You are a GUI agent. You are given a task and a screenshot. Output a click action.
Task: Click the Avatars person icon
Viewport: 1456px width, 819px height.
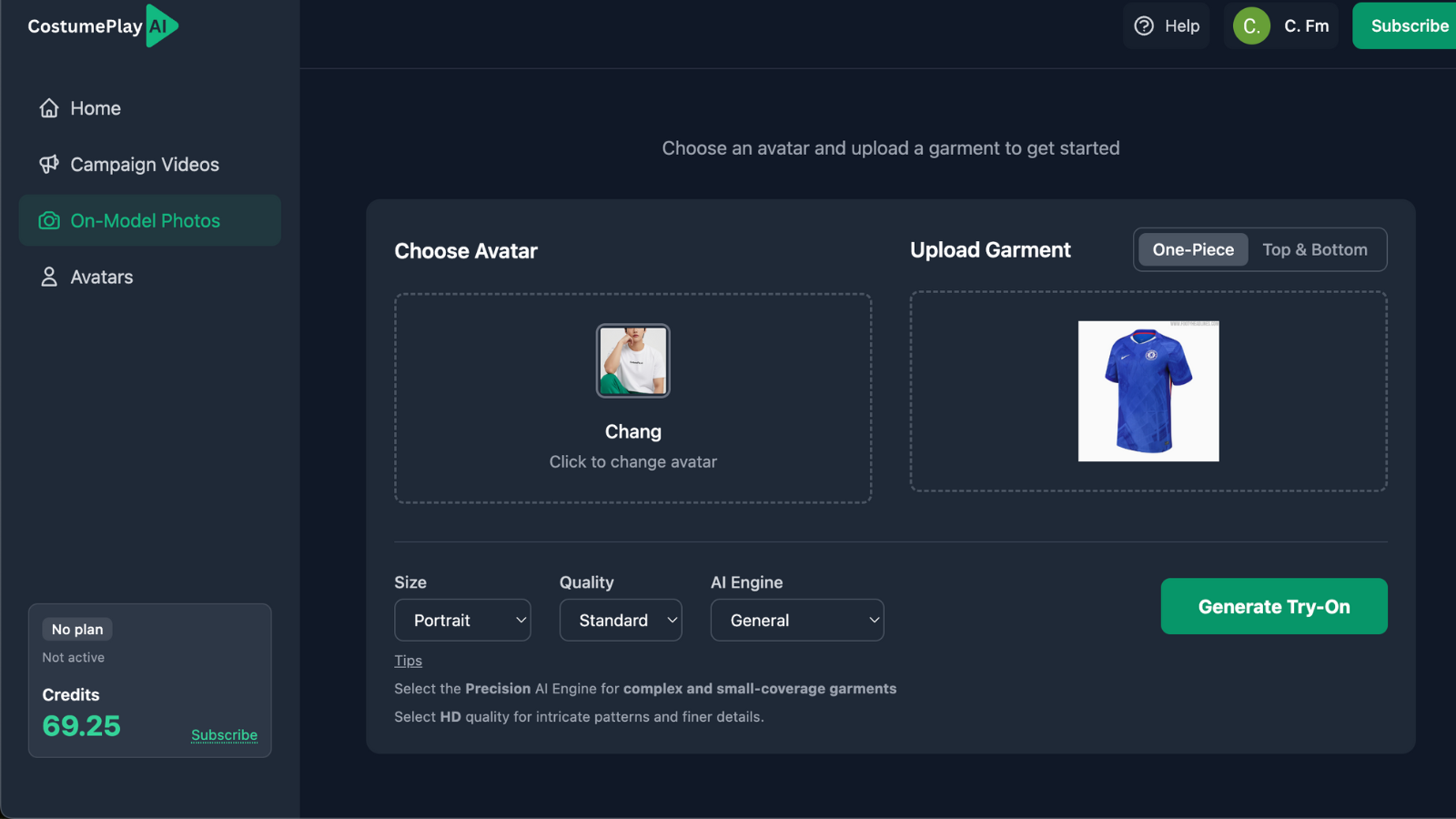[49, 278]
